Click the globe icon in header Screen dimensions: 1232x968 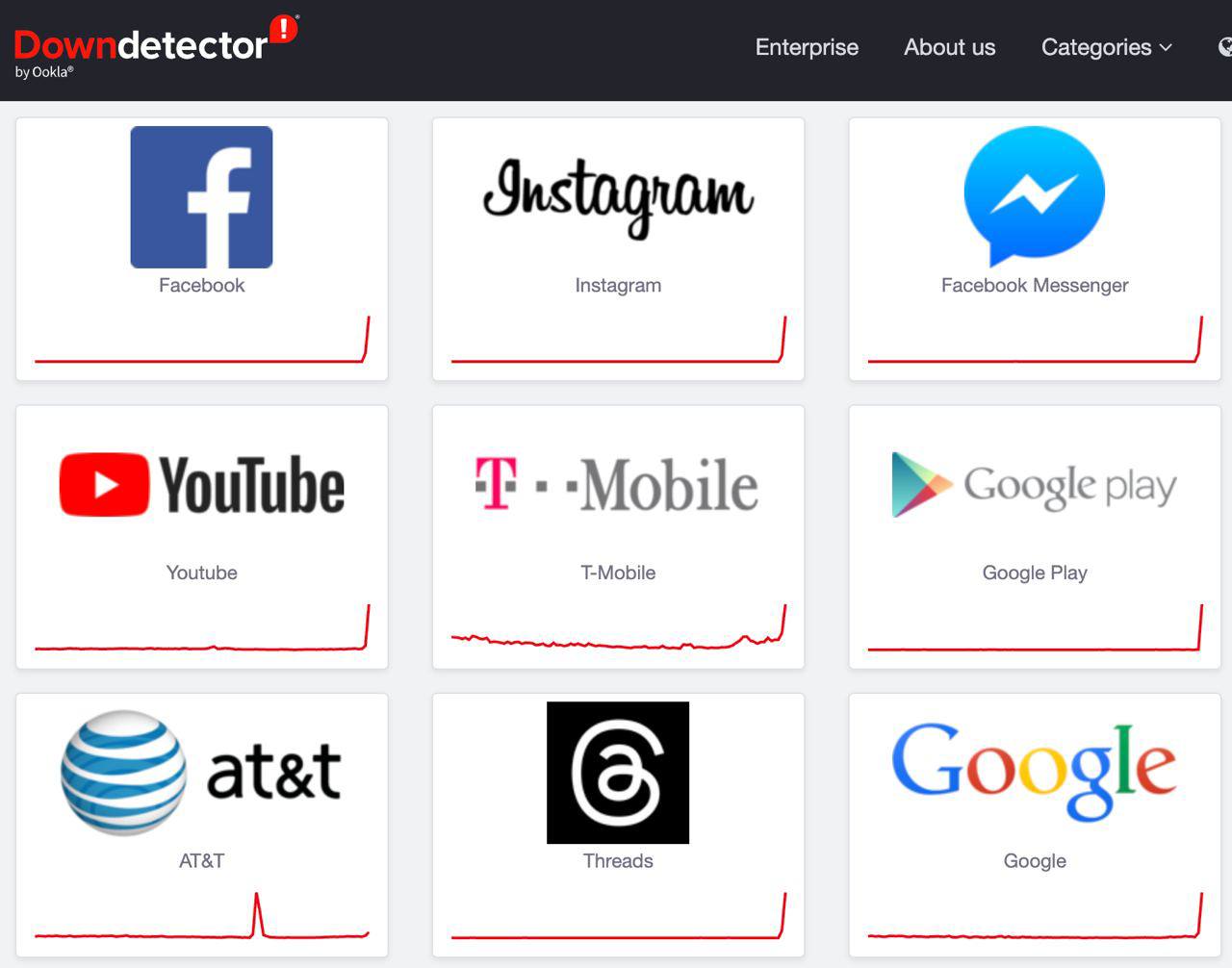[x=1225, y=47]
